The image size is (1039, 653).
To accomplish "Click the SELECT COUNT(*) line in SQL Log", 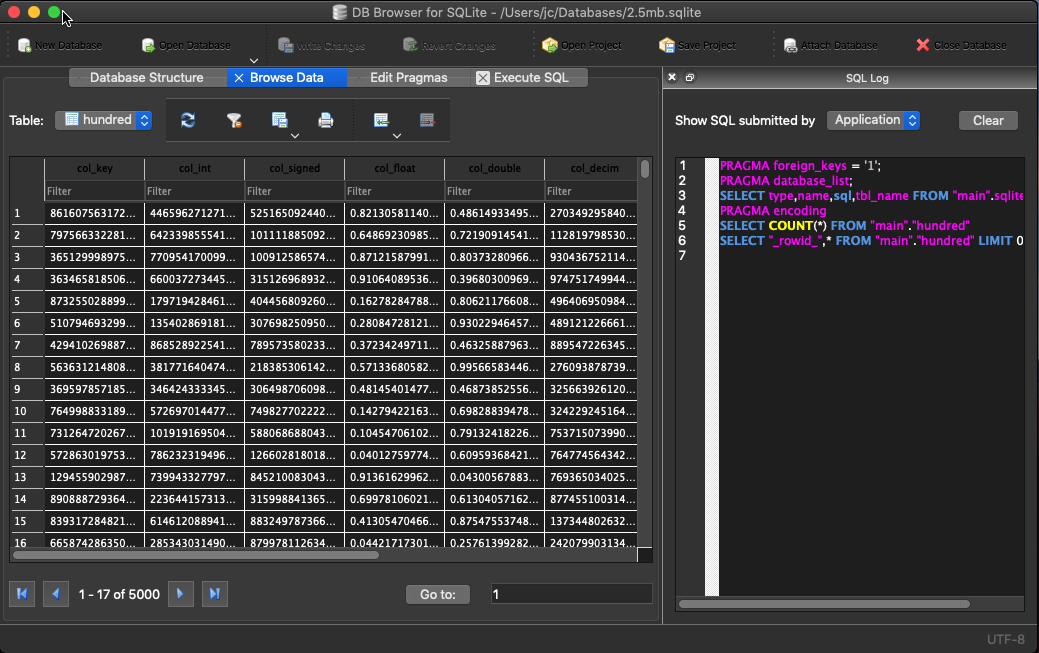I will [x=844, y=225].
